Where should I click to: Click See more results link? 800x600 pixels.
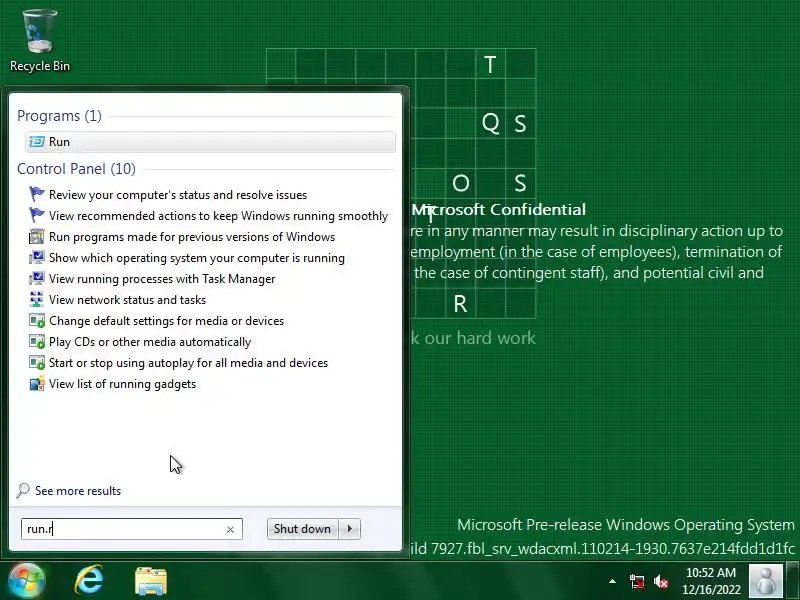(78, 491)
